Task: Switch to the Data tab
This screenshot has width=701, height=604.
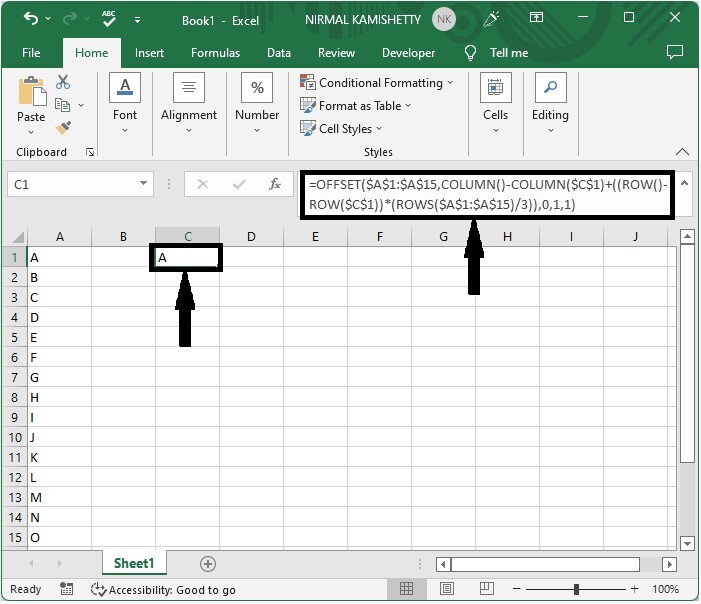Action: coord(279,53)
